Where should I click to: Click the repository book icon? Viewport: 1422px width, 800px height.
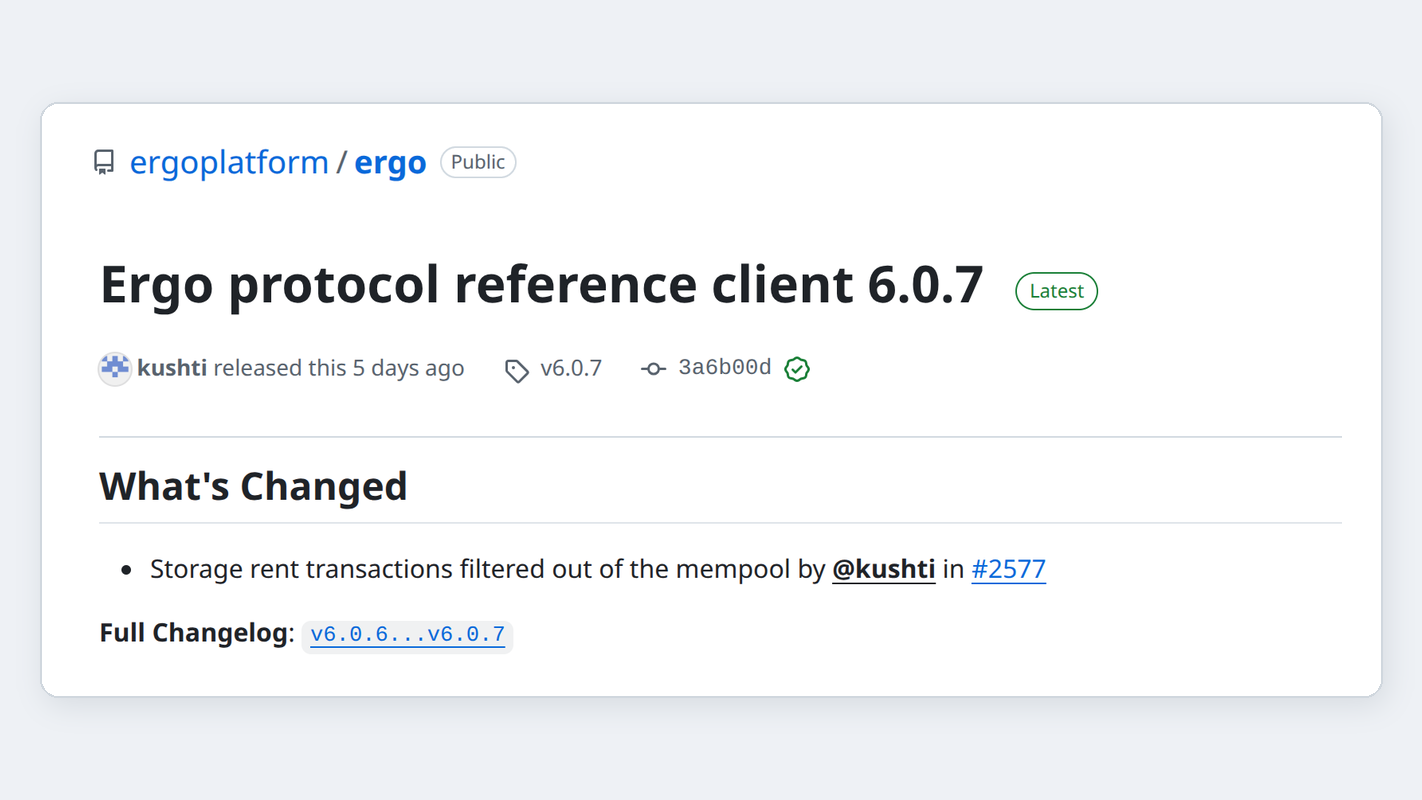click(104, 163)
